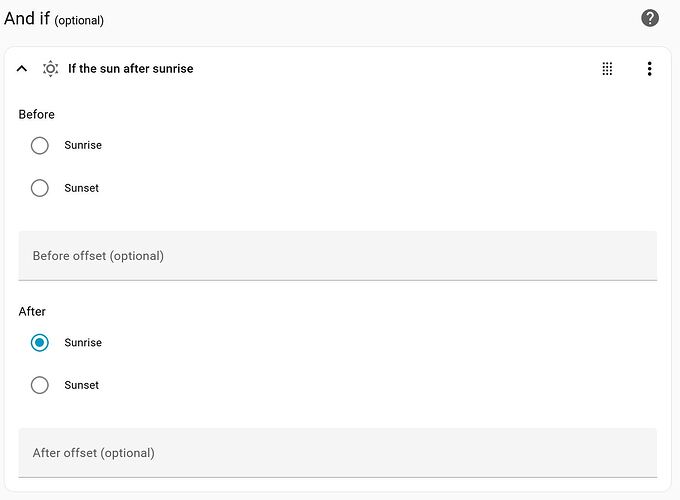Click selected Sunrise radio under After
The height and width of the screenshot is (500, 680).
pos(39,343)
